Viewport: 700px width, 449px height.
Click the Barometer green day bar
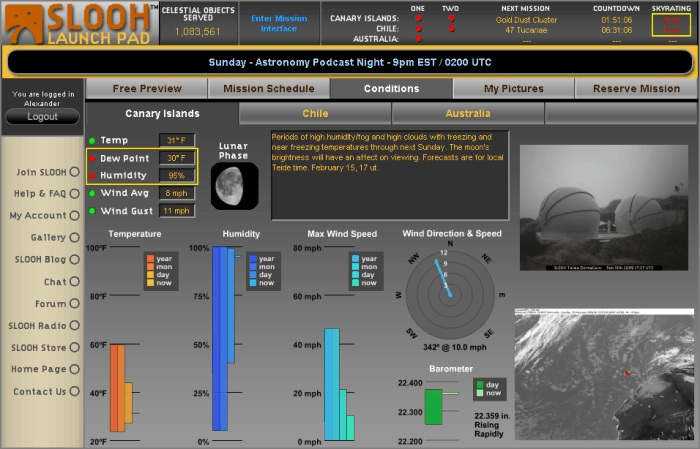(x=433, y=407)
